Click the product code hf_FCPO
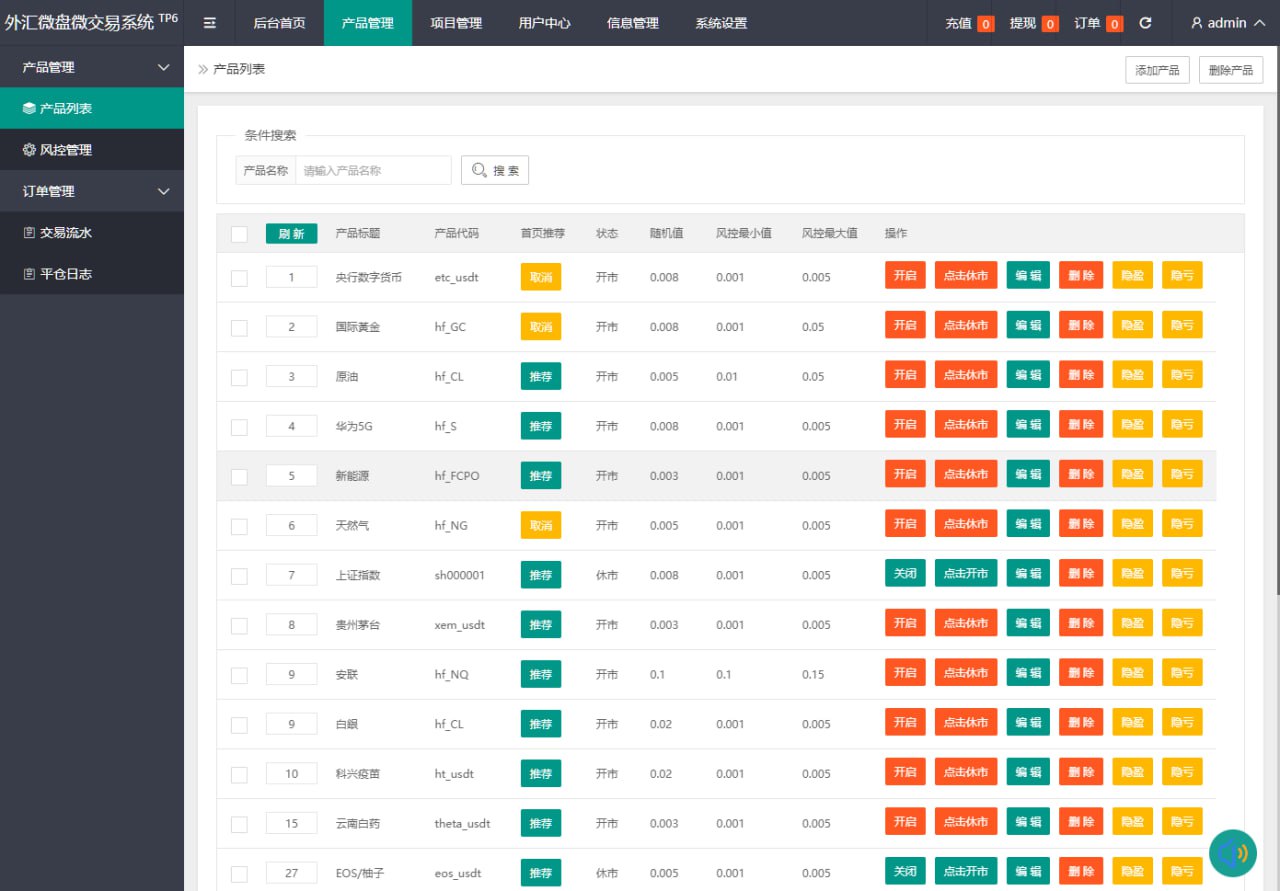 point(457,476)
